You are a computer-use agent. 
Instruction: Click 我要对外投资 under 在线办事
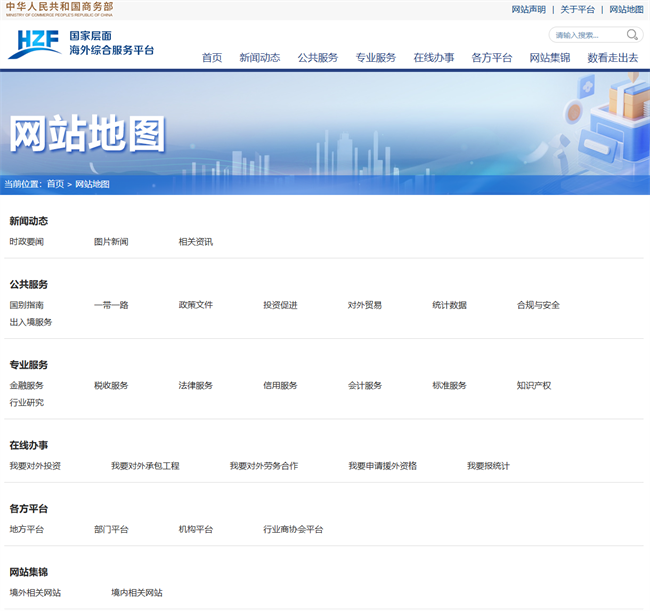[35, 466]
